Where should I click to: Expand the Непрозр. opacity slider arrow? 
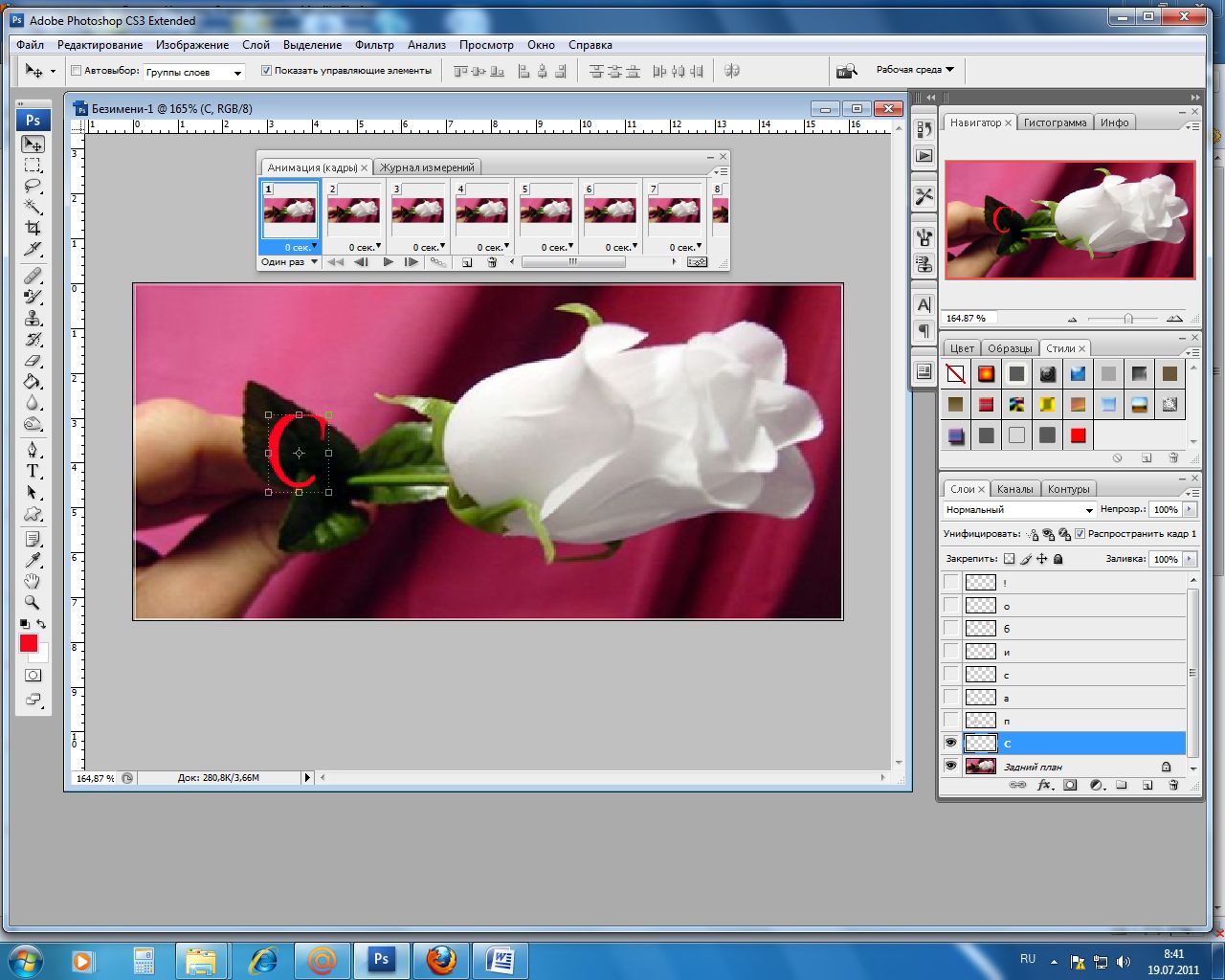click(x=1190, y=510)
